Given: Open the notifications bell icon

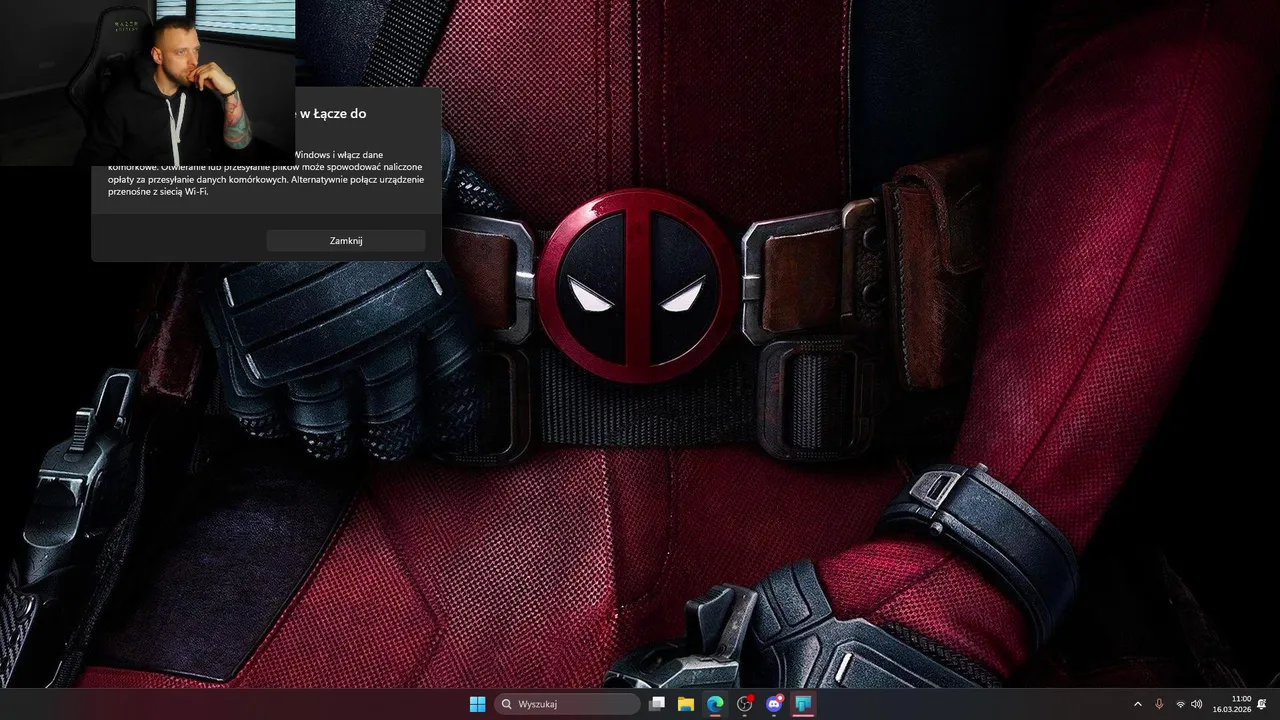Looking at the screenshot, I should [1263, 704].
